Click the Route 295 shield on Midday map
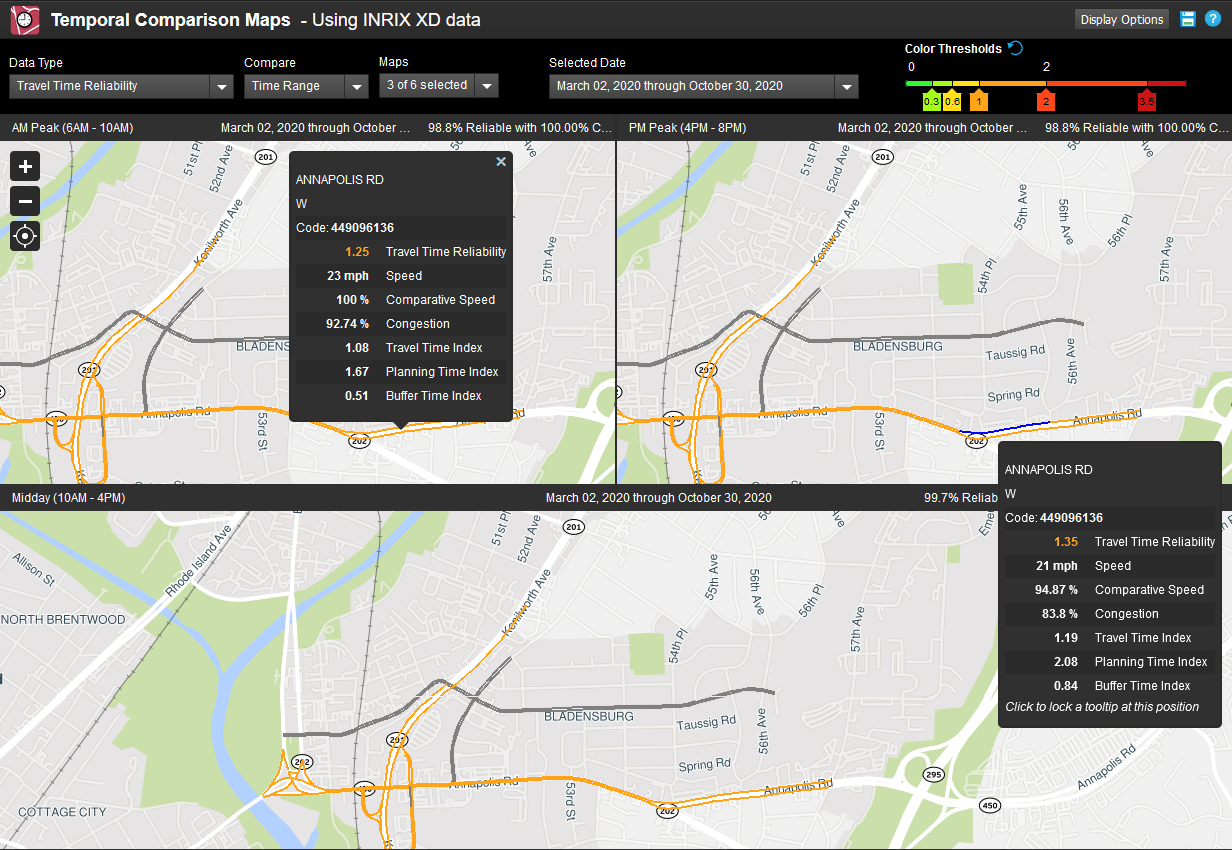Image resolution: width=1232 pixels, height=850 pixels. pyautogui.click(x=932, y=774)
